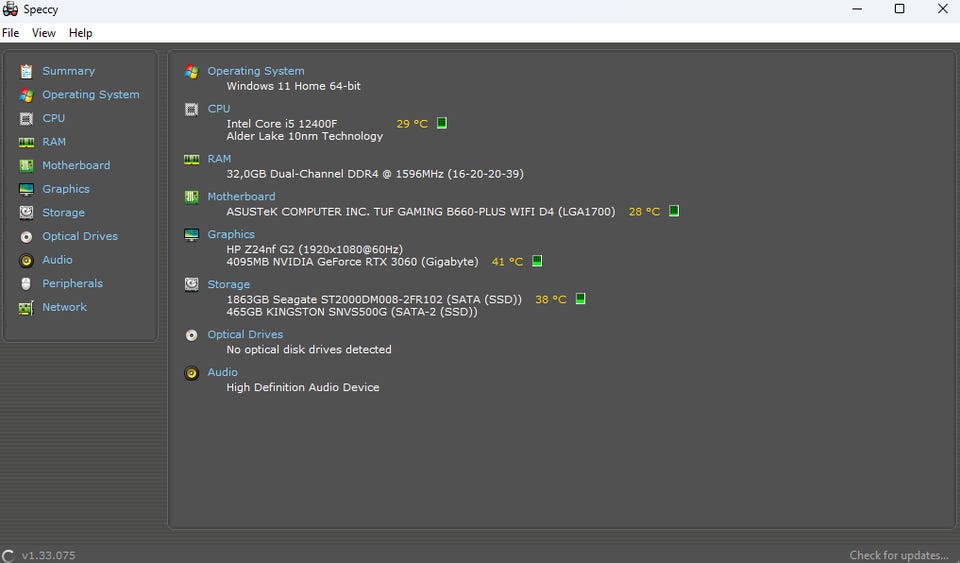
Task: Go to Graphics in the sidebar
Action: click(x=66, y=189)
